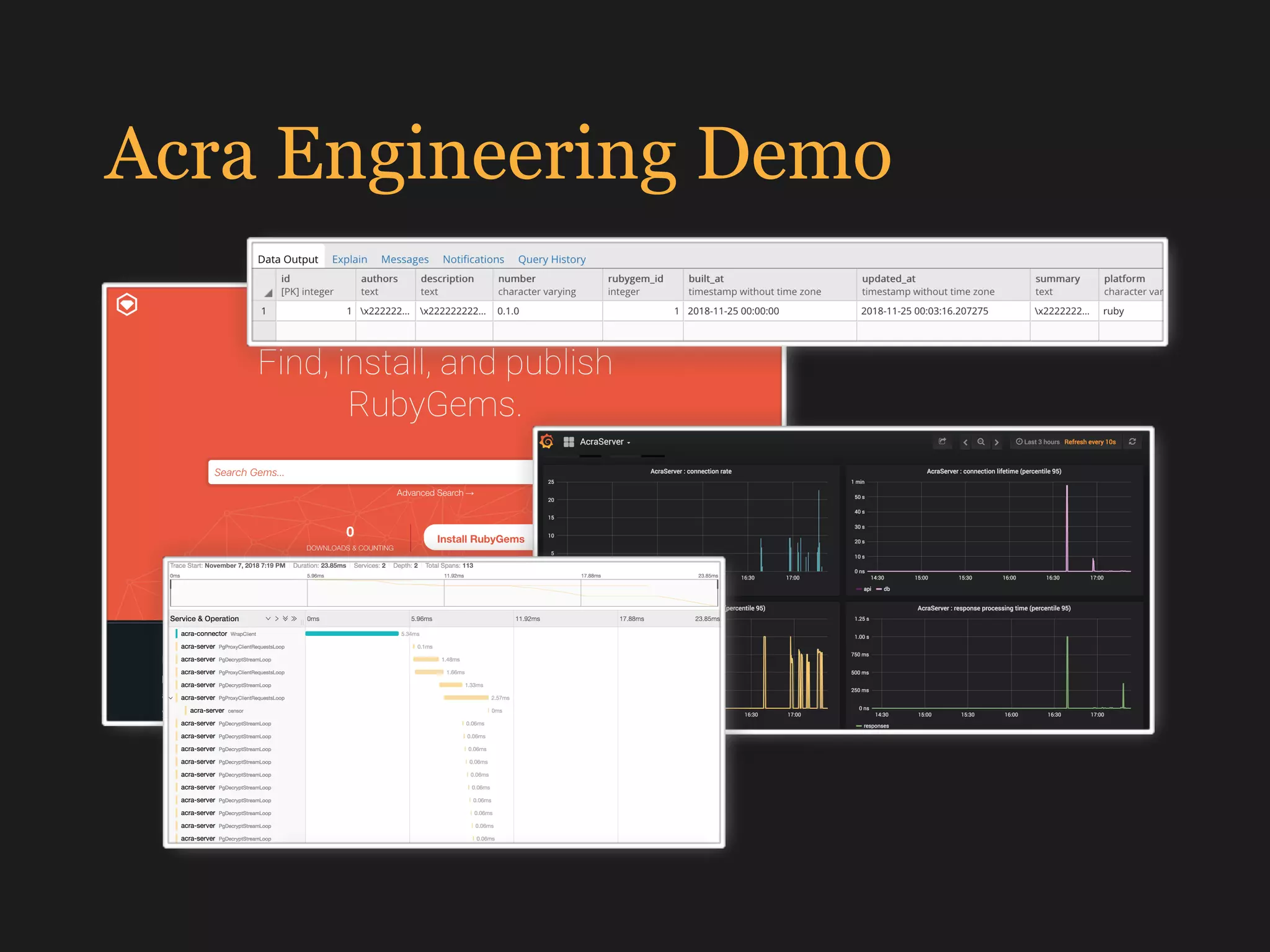Image resolution: width=1270 pixels, height=952 pixels.
Task: Click the 2018-11-25 00:03:16.207275 cell
Action: (x=943, y=311)
